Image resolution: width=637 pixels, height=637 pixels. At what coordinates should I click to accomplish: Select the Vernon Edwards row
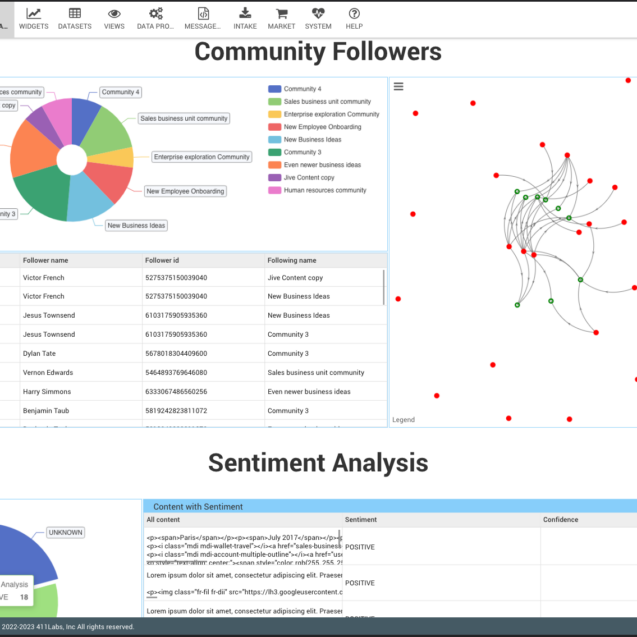tap(193, 373)
